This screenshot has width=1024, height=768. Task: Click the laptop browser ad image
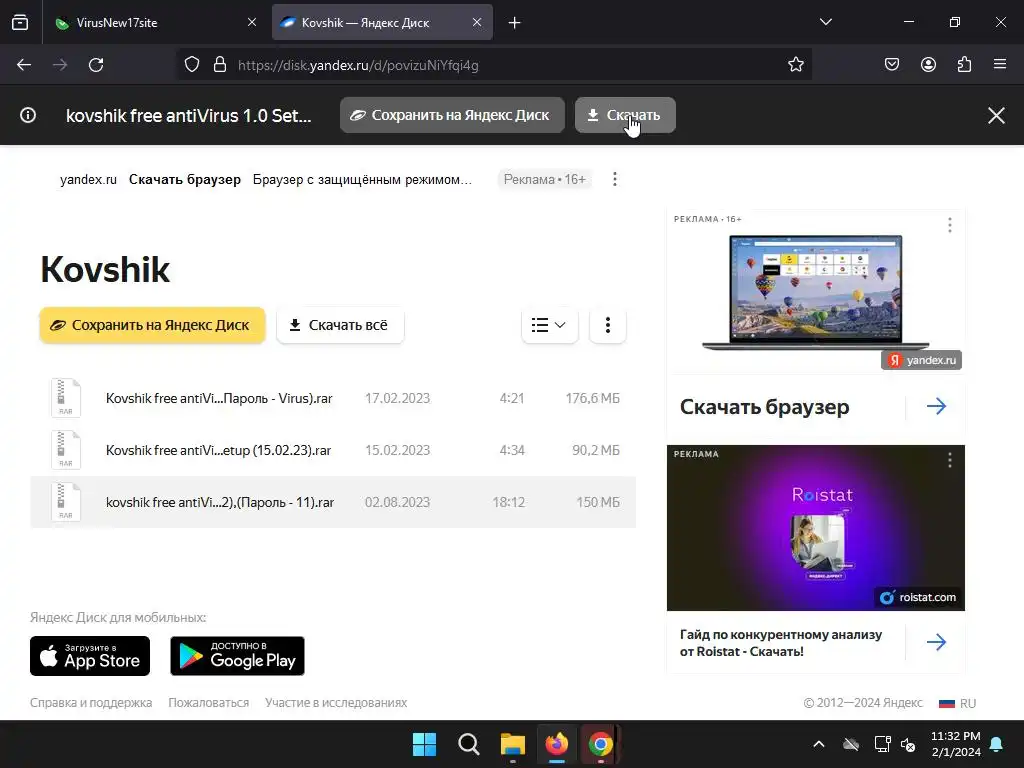[x=816, y=293]
